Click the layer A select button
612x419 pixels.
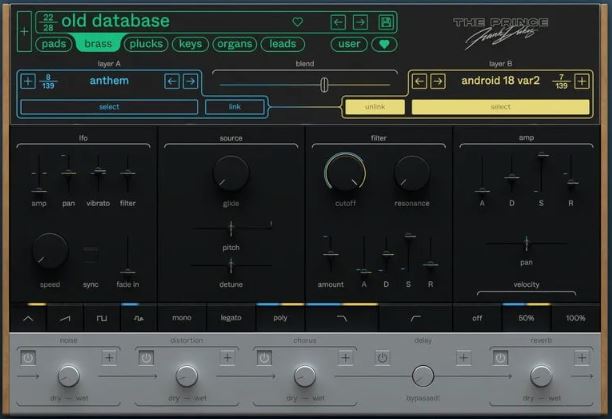[109, 107]
